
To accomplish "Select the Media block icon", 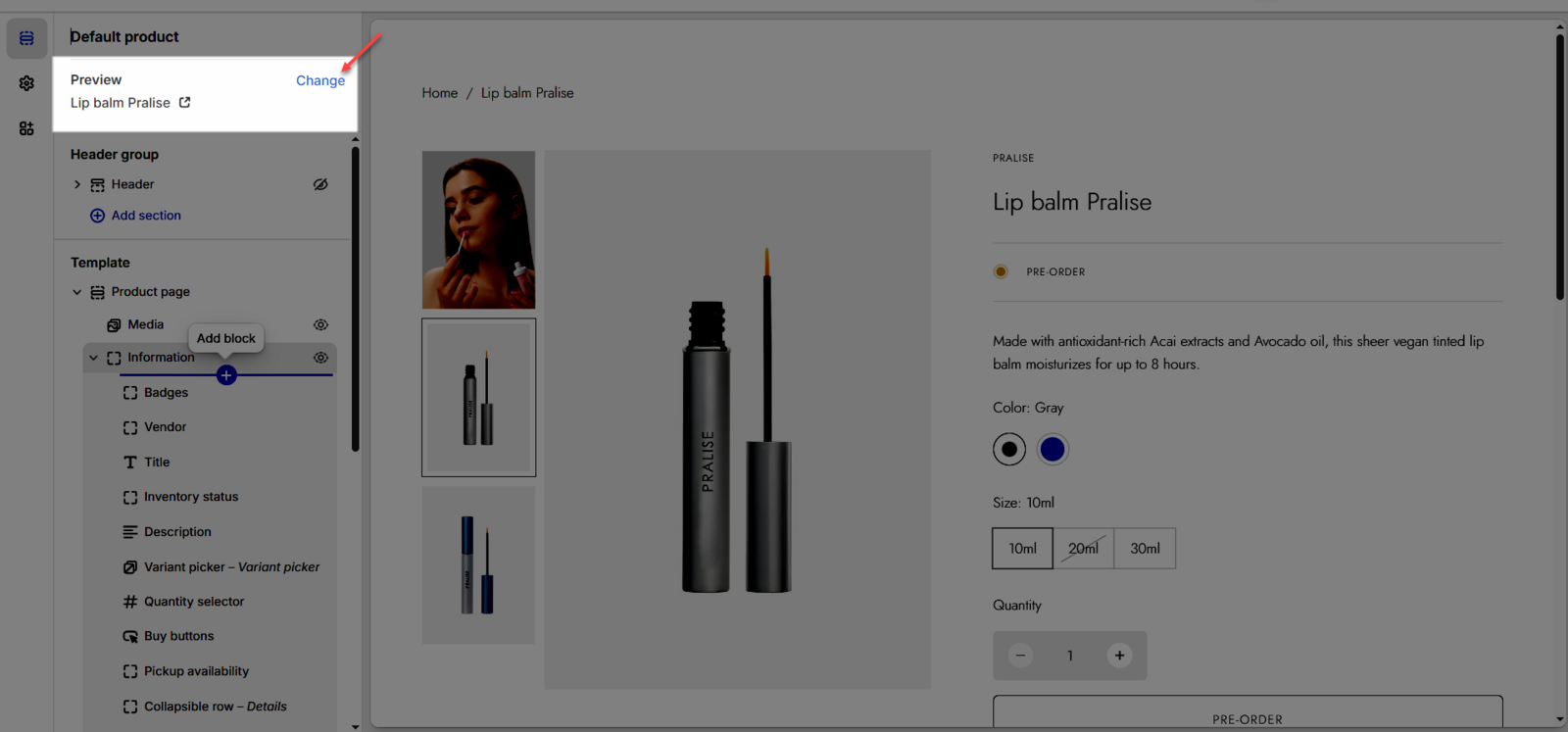I will [114, 325].
